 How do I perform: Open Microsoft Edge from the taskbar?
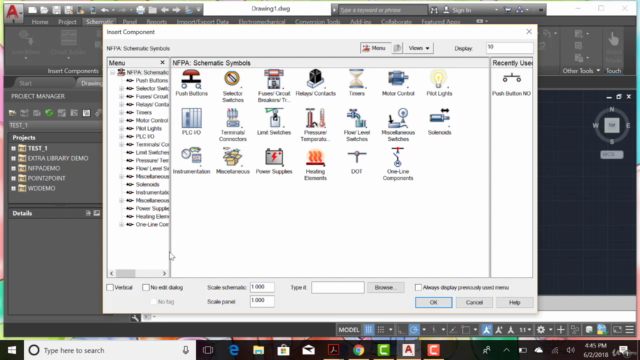(x=233, y=350)
